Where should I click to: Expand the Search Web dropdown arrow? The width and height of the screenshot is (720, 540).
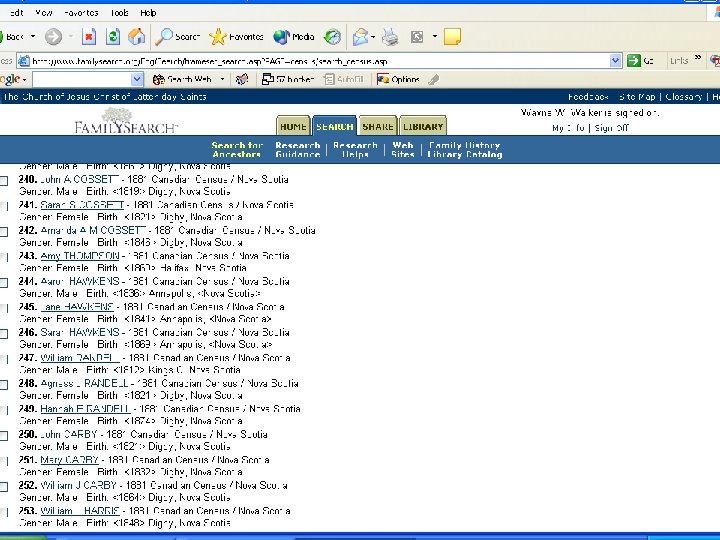[222, 79]
